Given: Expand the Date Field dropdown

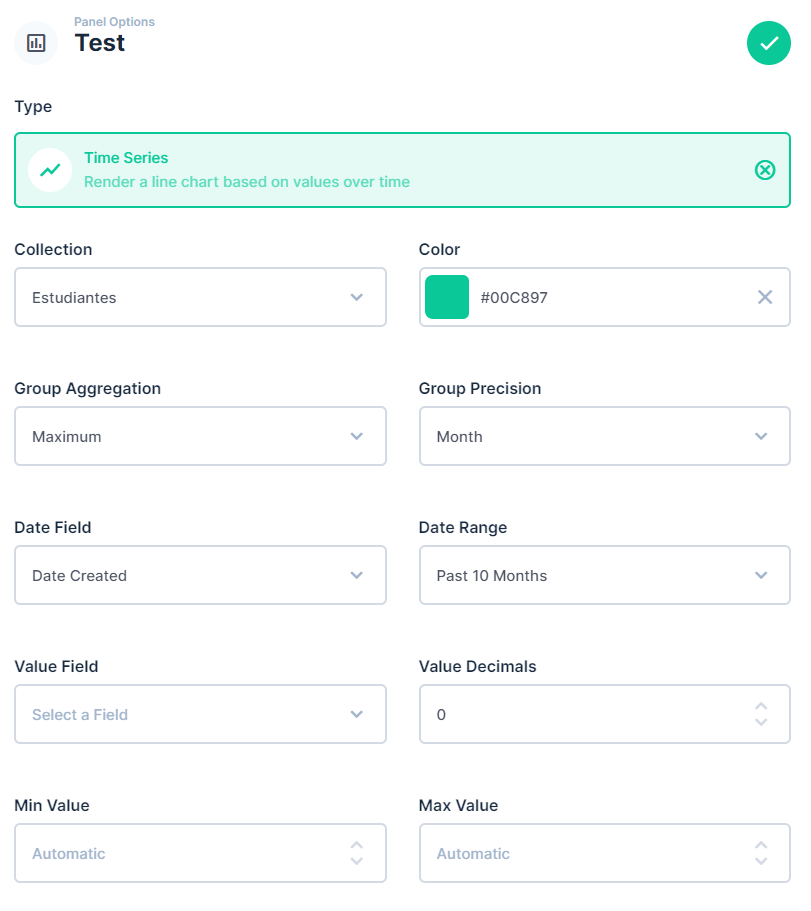Looking at the screenshot, I should point(200,575).
